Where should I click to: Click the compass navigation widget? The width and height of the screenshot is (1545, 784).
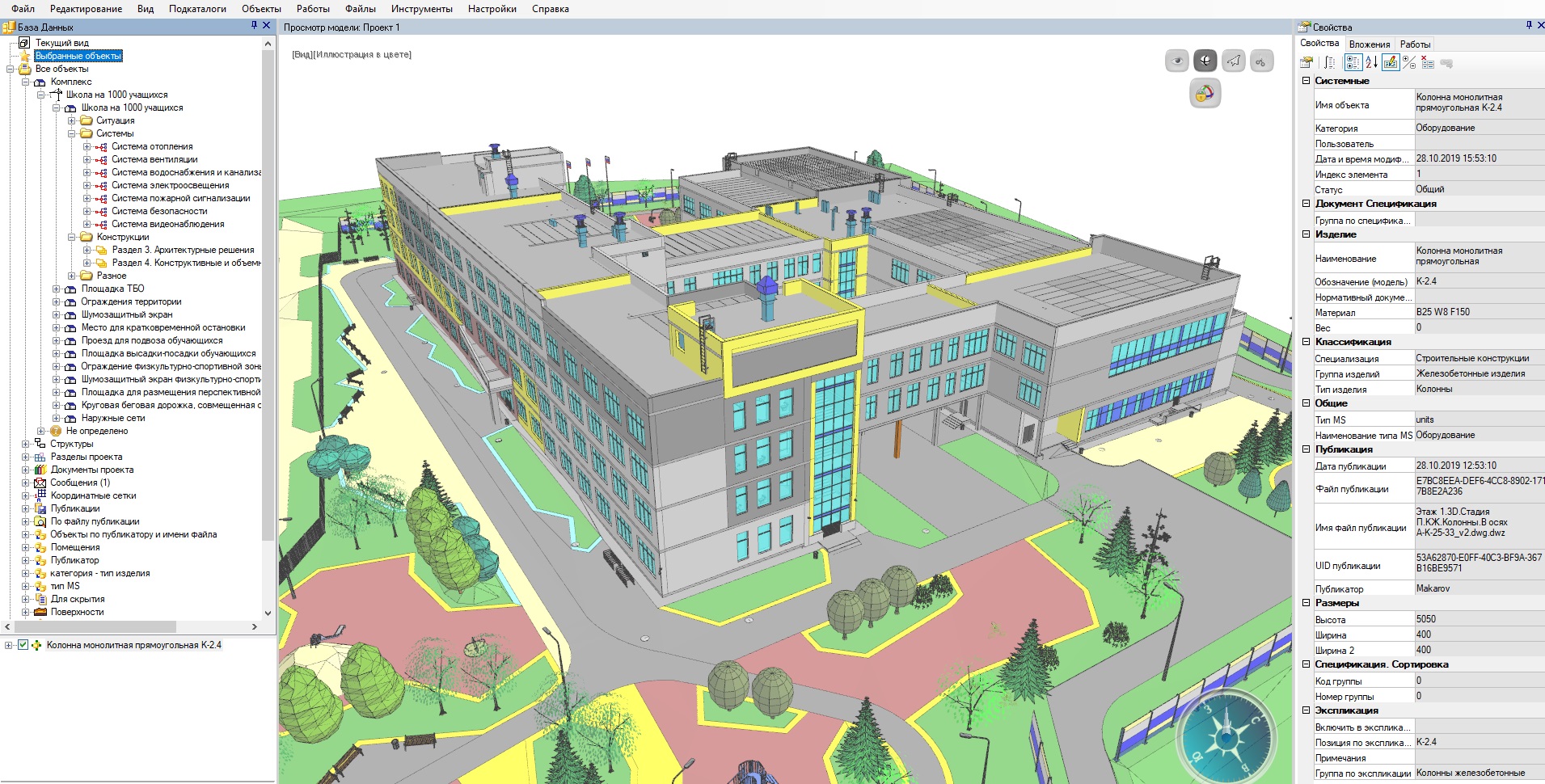(x=1226, y=736)
